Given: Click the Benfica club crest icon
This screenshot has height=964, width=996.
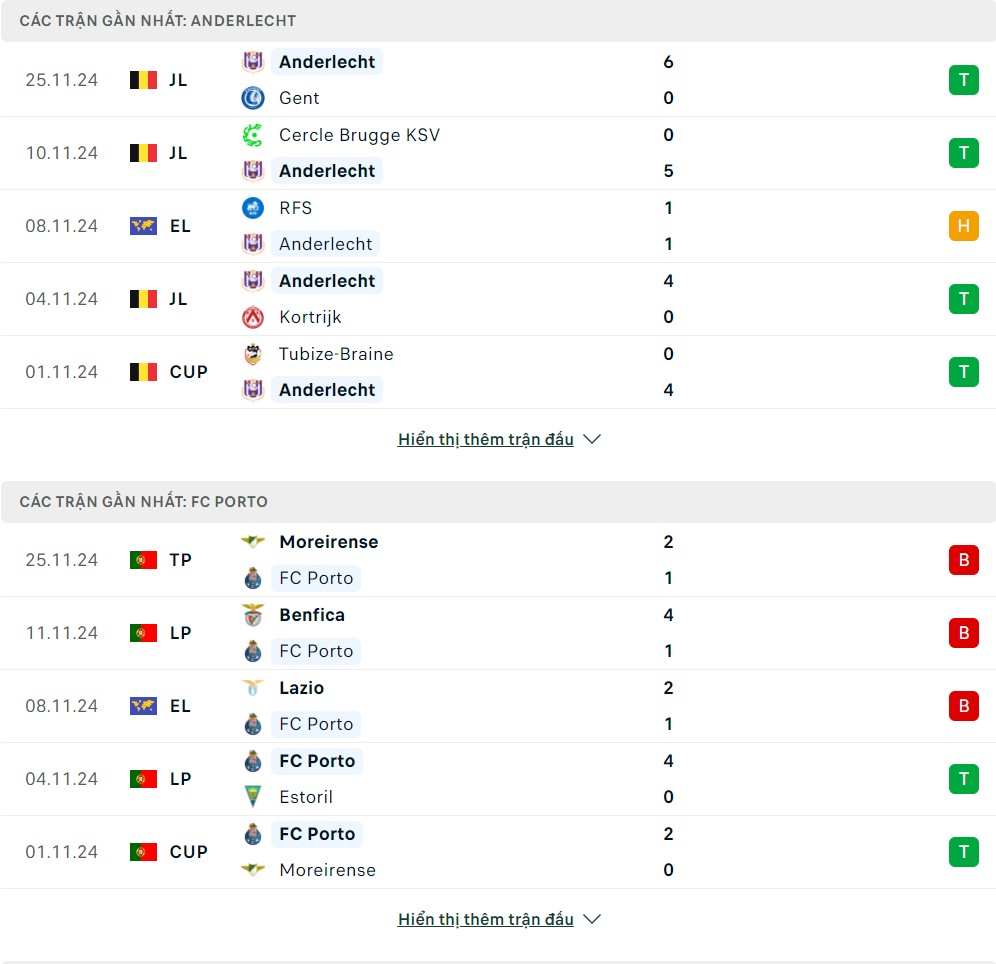Looking at the screenshot, I should [x=253, y=615].
